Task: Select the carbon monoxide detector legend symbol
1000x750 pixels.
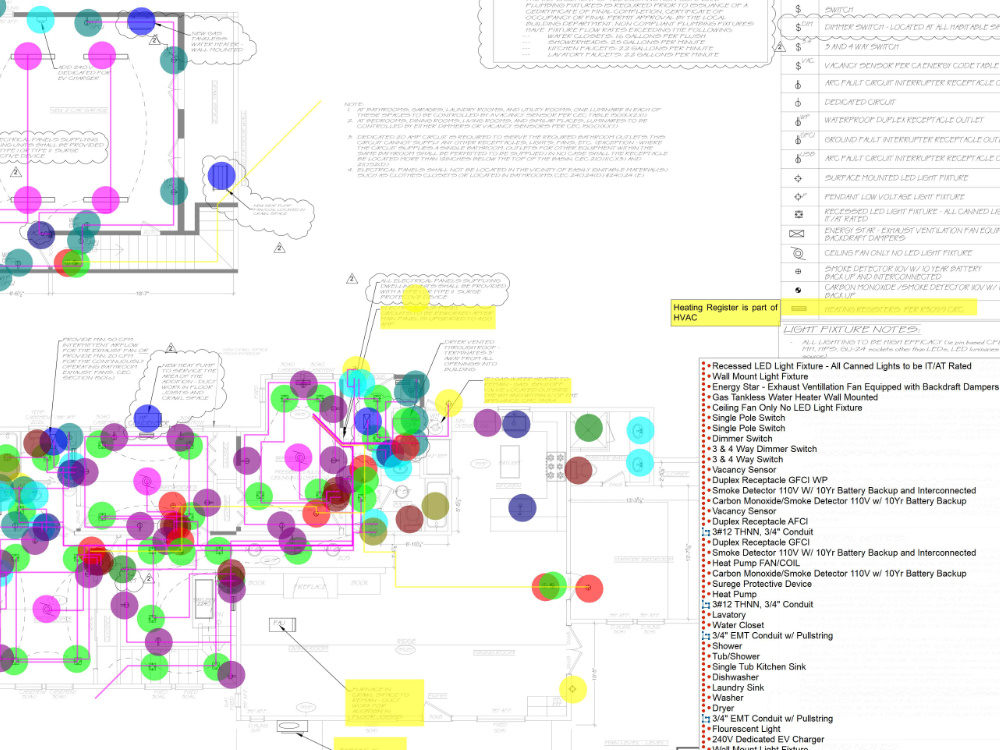Action: click(798, 290)
